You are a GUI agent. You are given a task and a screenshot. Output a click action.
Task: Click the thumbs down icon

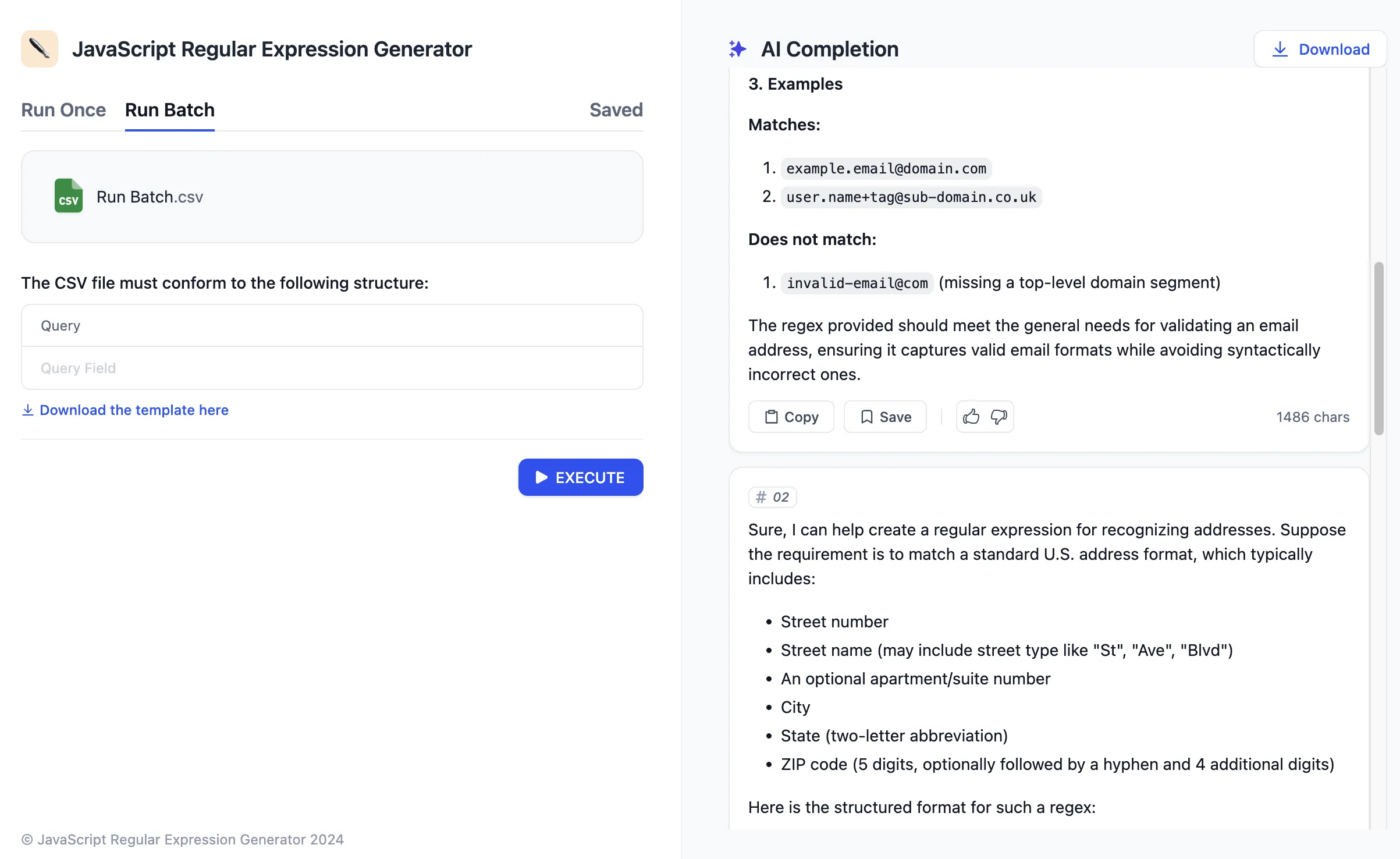coord(999,417)
